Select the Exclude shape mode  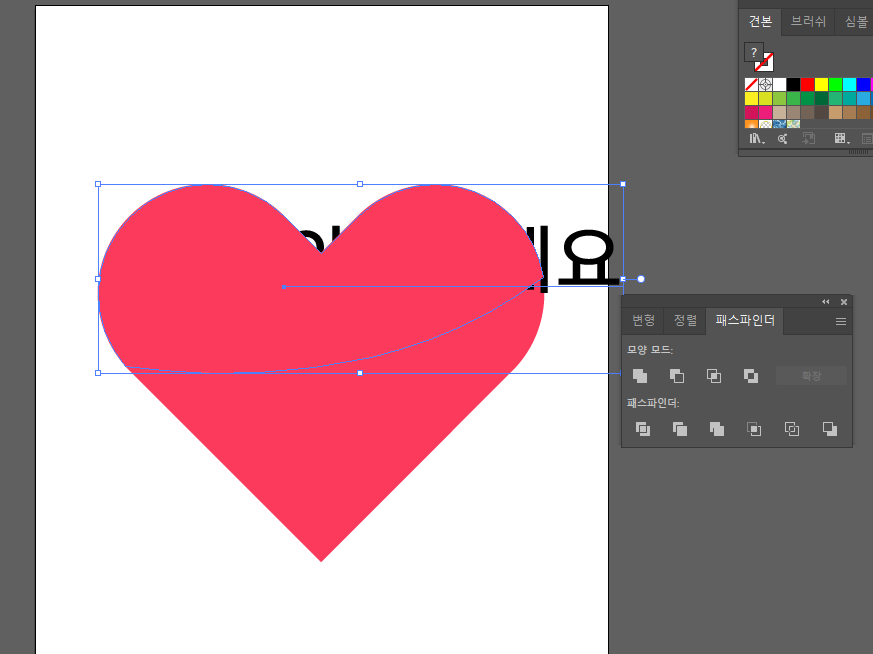click(x=751, y=375)
